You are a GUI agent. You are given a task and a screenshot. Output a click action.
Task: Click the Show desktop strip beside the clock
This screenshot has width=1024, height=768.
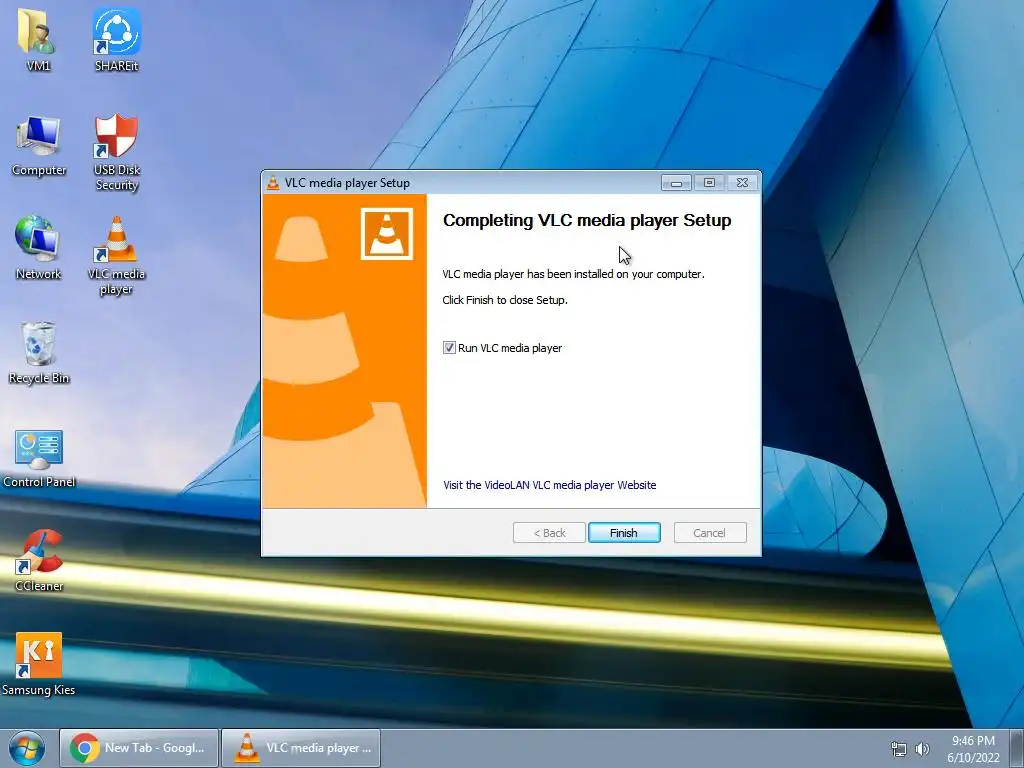pos(1017,748)
